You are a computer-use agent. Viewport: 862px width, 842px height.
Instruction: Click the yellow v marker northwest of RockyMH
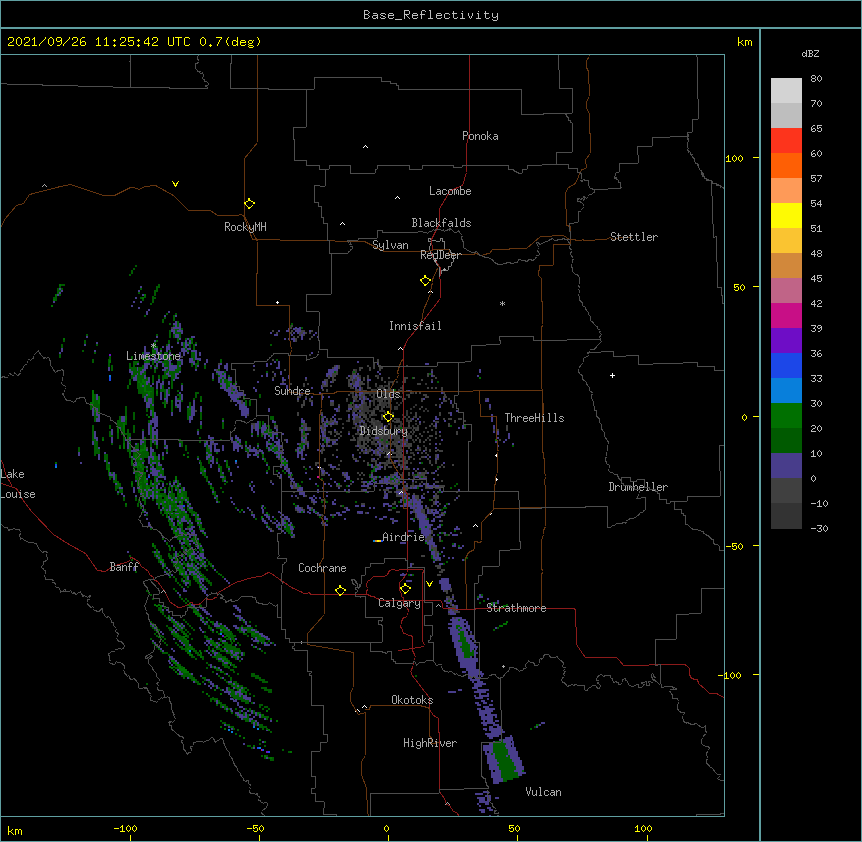coord(175,184)
